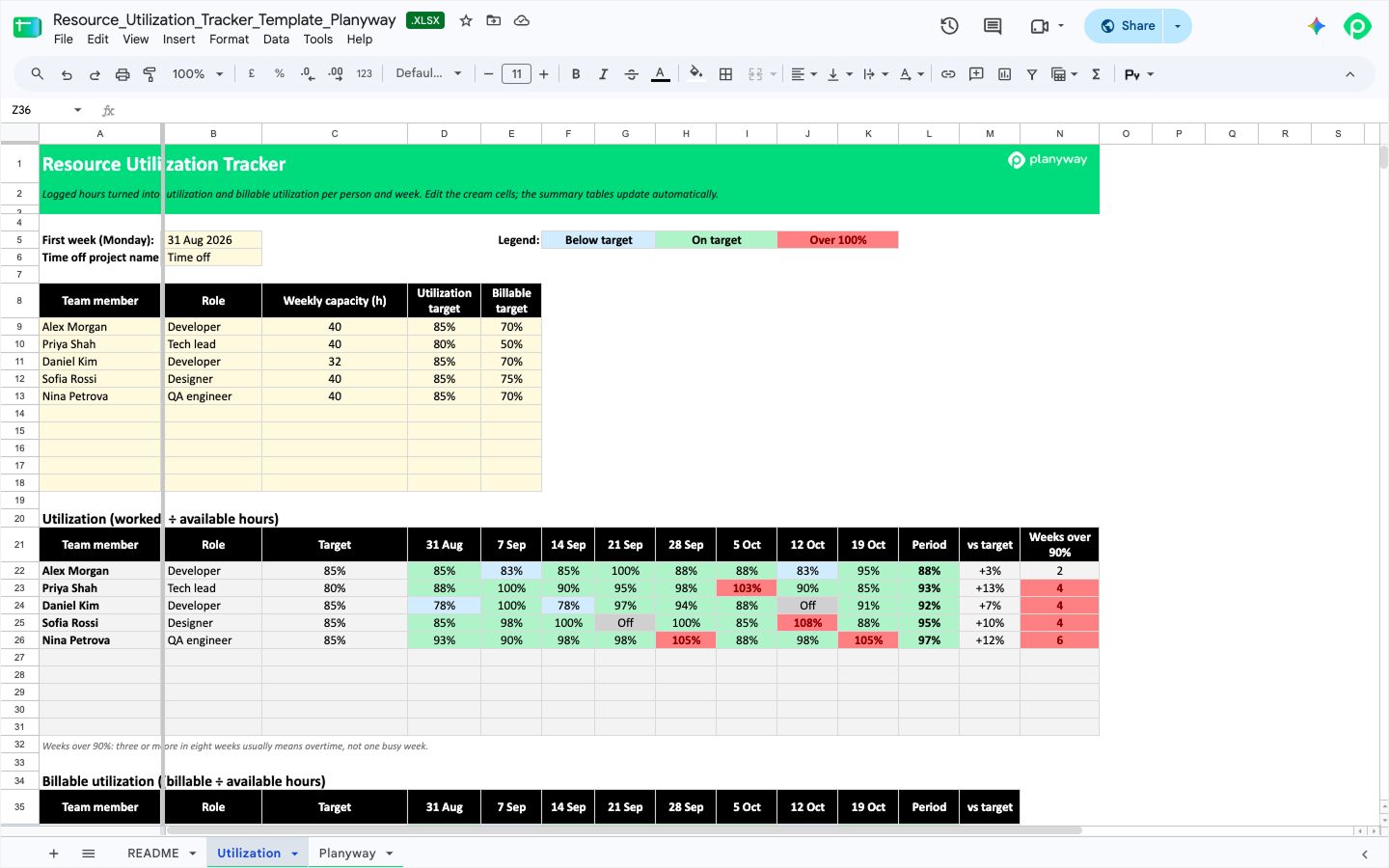Open the comments panel in the header
The image size is (1389, 868).
[x=993, y=26]
